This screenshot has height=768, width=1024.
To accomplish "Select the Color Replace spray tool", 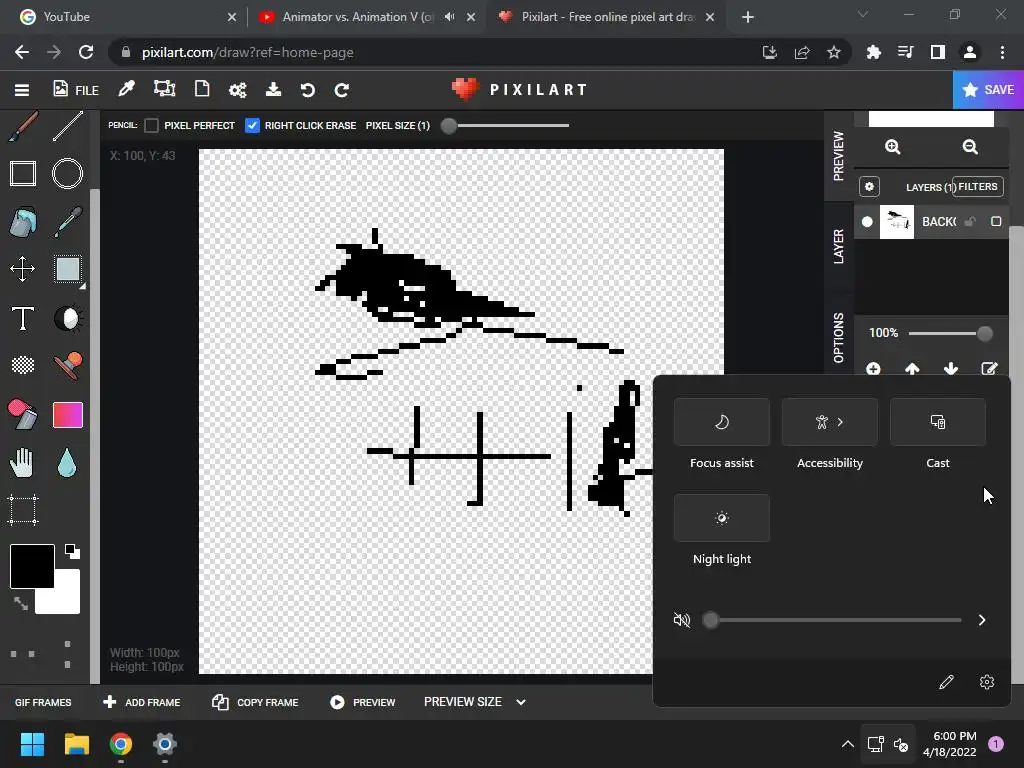I will 23,415.
